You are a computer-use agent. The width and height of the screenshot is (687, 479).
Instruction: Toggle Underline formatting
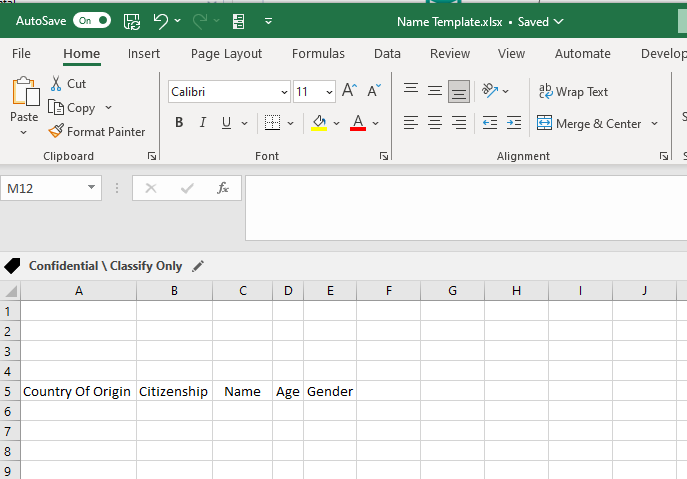tap(226, 123)
